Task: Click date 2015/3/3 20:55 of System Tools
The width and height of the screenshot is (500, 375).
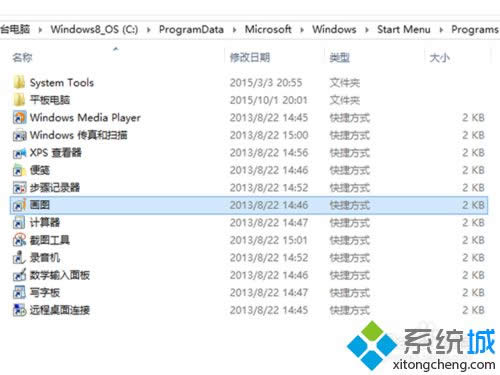Action: pyautogui.click(x=266, y=82)
